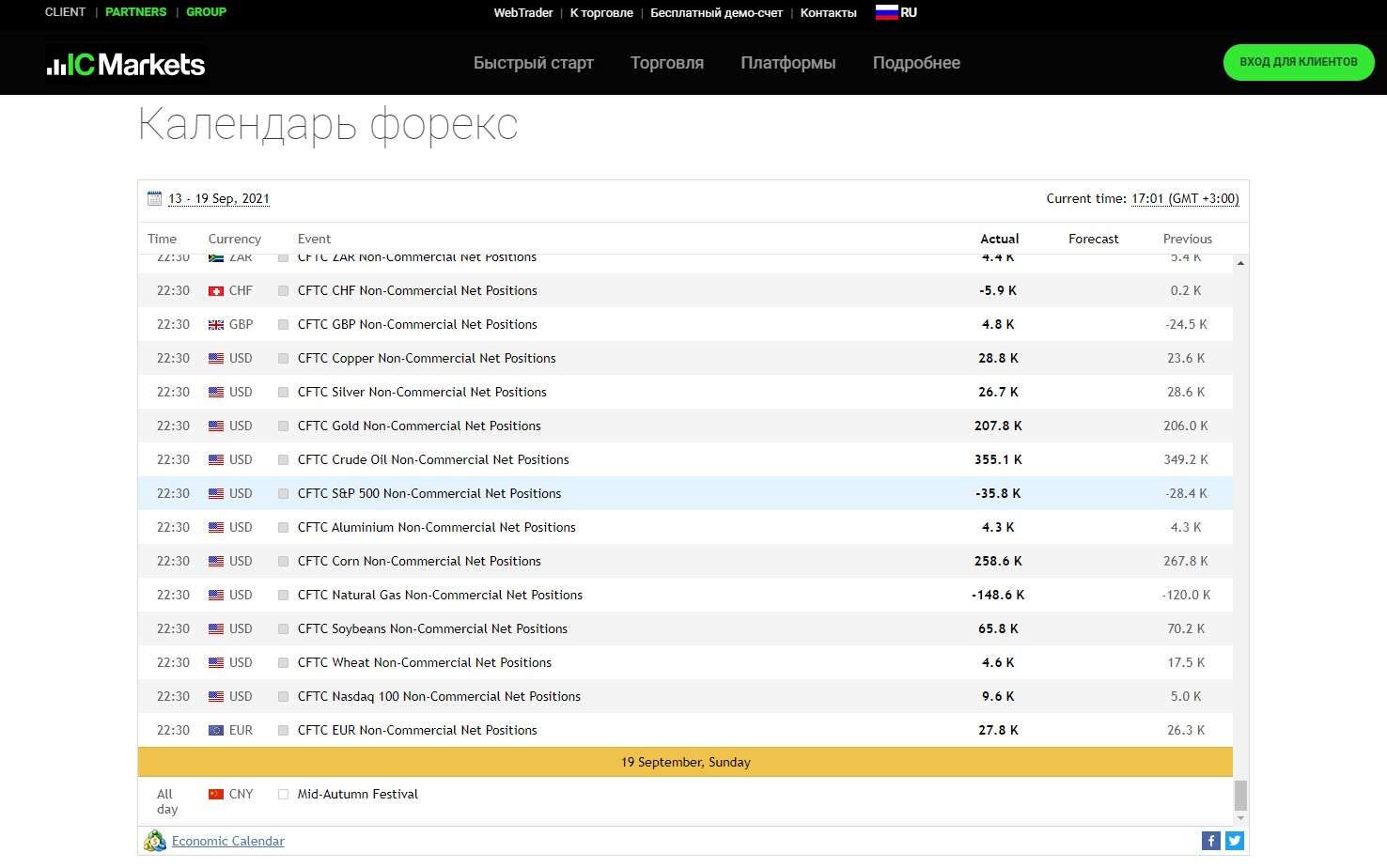
Task: Switch to the GROUP tab
Action: pyautogui.click(x=206, y=12)
